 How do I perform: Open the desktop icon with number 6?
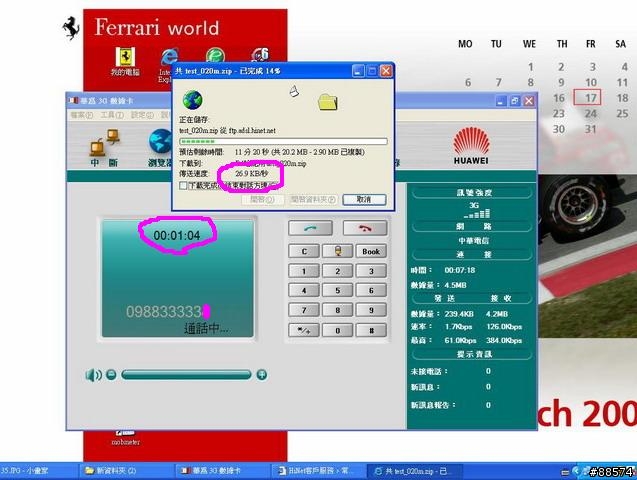260,54
